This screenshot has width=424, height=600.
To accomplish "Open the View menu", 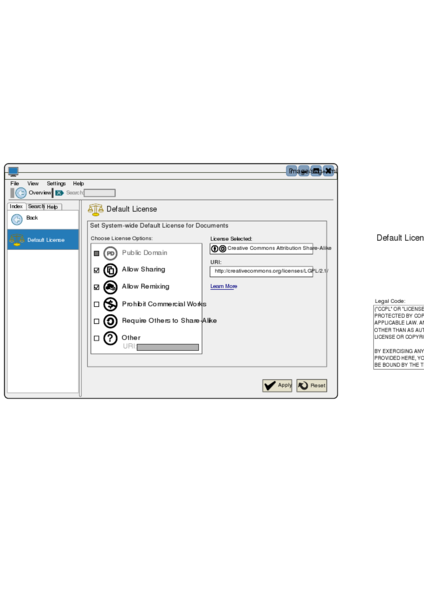I will click(33, 183).
